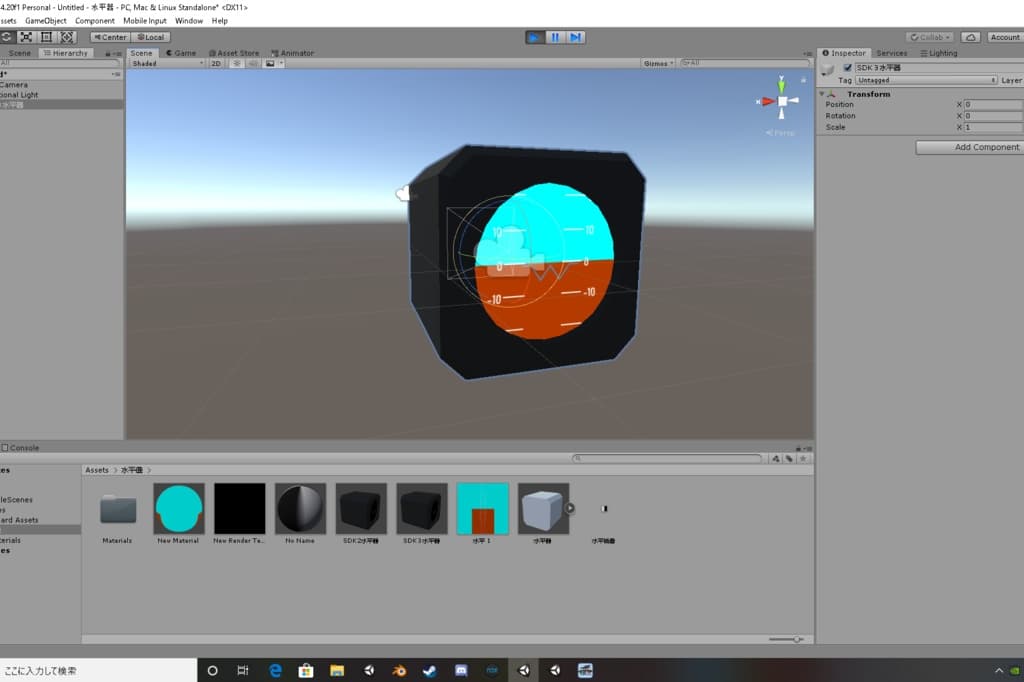Open the Mobile Input menu

pos(145,21)
